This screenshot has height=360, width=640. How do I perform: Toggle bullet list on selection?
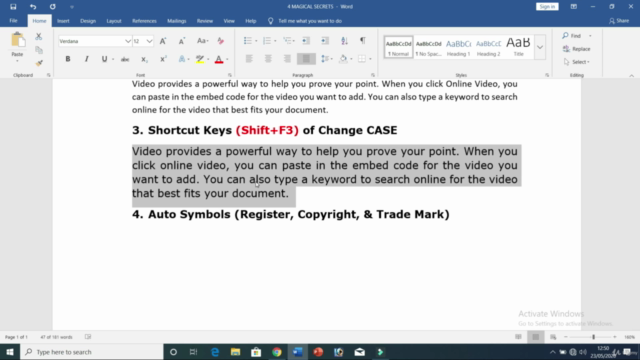tap(247, 40)
